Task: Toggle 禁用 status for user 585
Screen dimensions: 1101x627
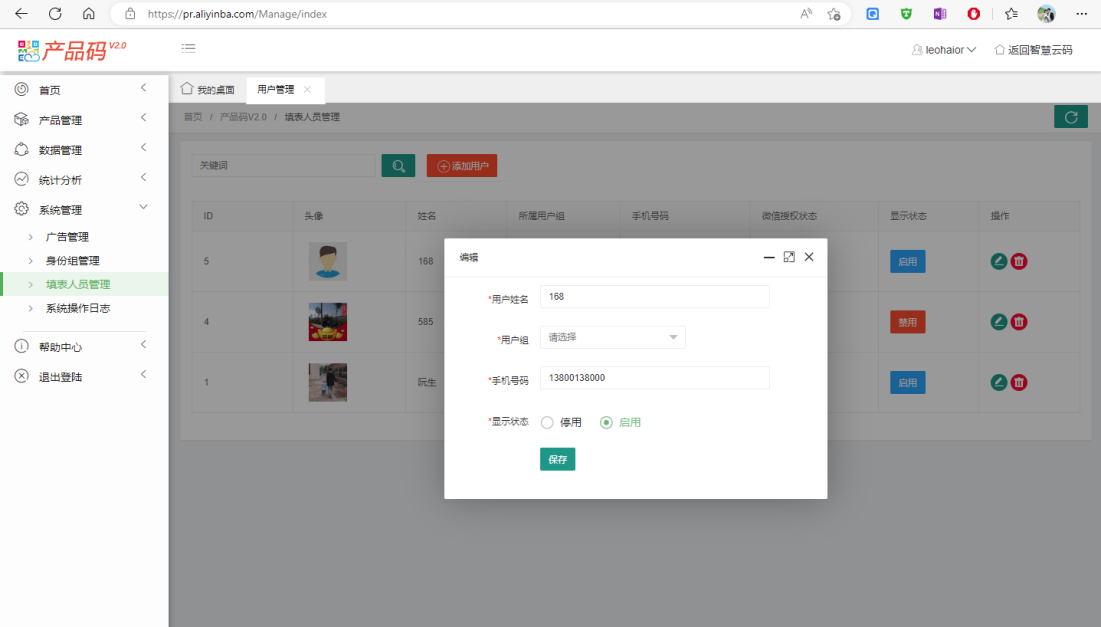Action: [x=907, y=322]
